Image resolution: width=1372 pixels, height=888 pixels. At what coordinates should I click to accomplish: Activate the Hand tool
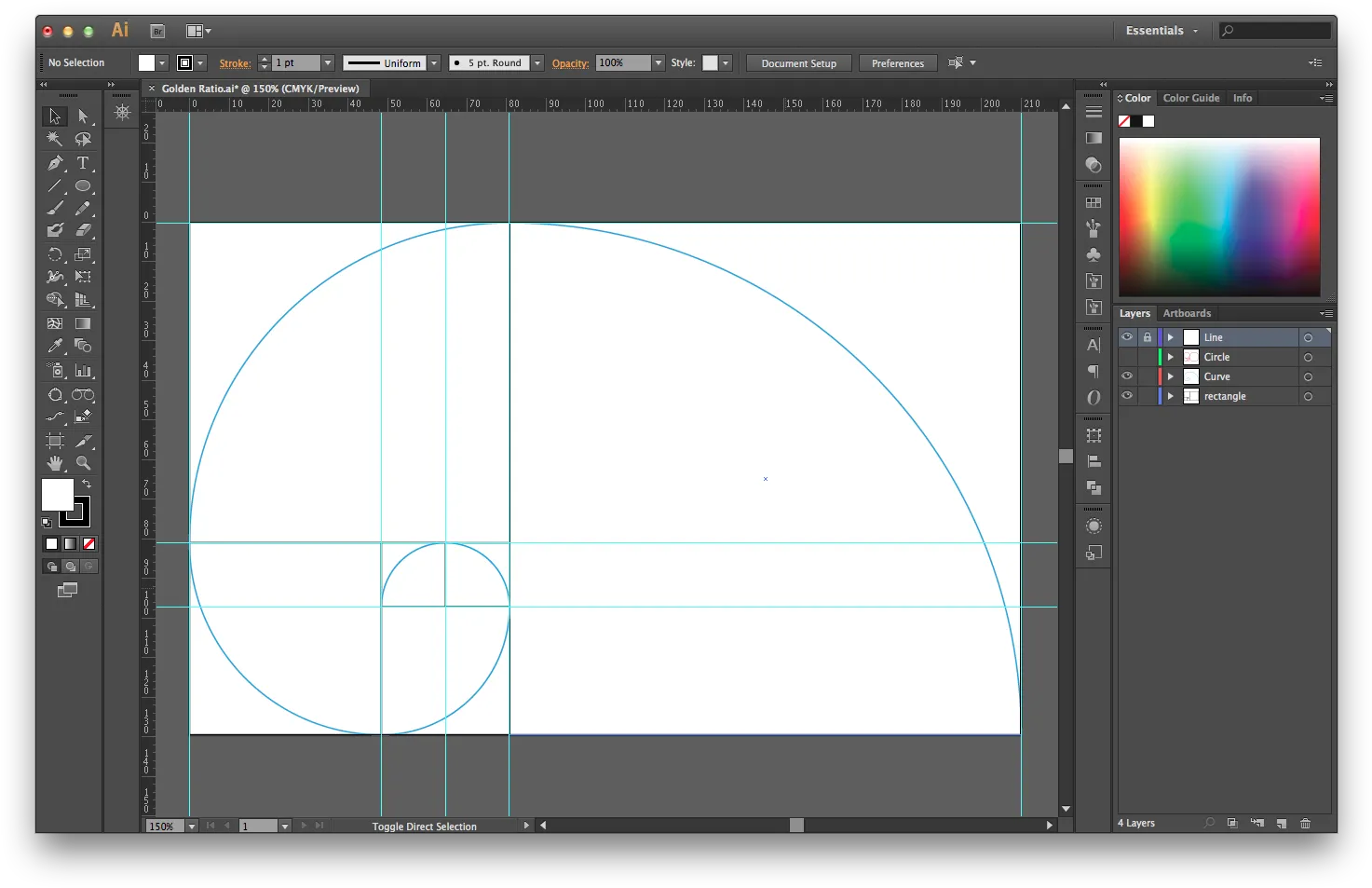[55, 463]
